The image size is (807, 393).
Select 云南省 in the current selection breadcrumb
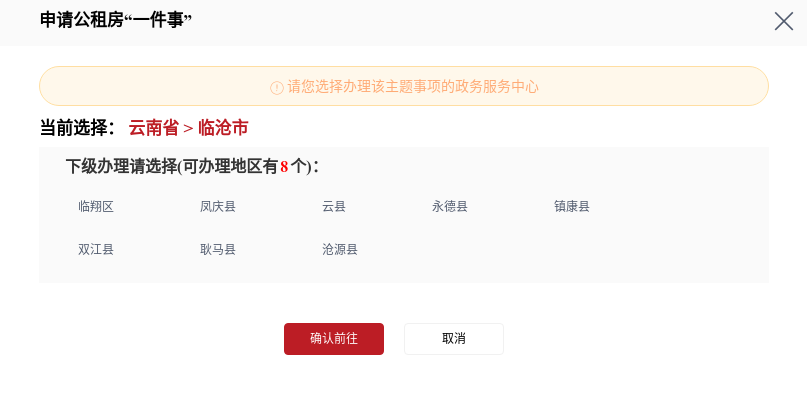point(153,128)
